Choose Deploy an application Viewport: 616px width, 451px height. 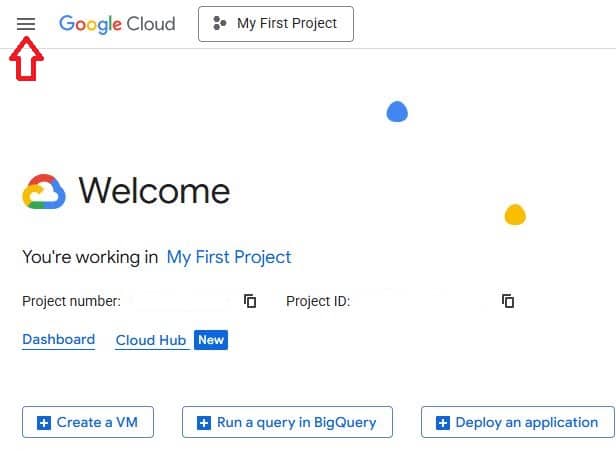click(x=517, y=423)
